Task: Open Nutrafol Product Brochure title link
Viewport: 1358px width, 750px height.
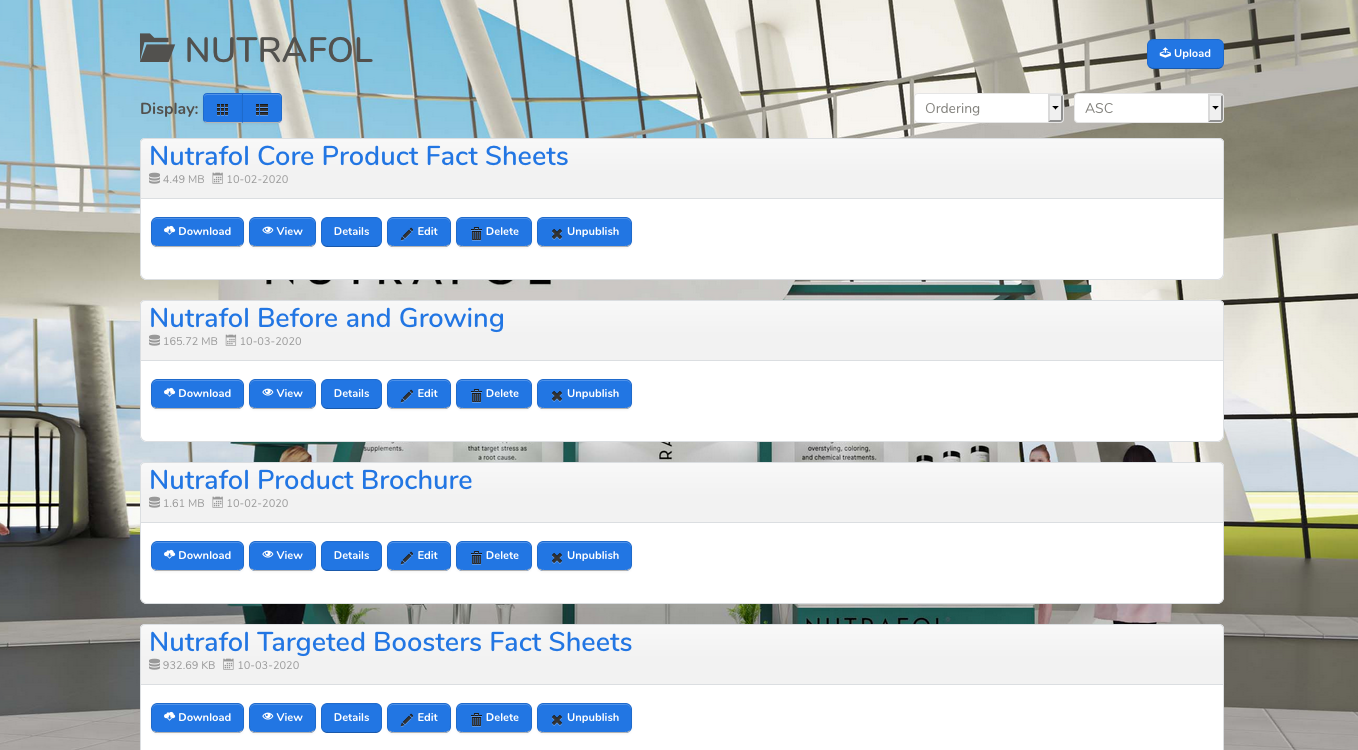Action: [x=311, y=480]
